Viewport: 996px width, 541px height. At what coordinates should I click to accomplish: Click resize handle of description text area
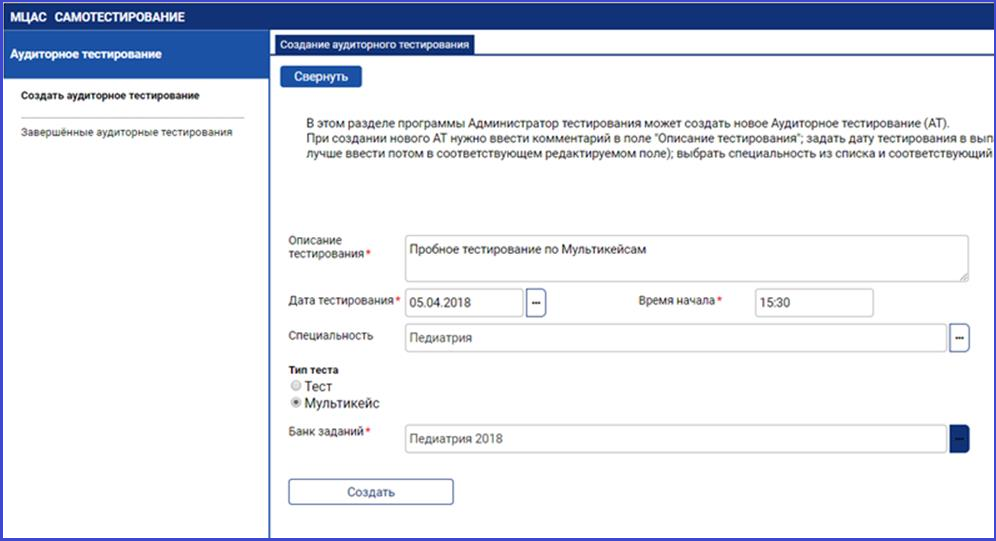coord(963,276)
